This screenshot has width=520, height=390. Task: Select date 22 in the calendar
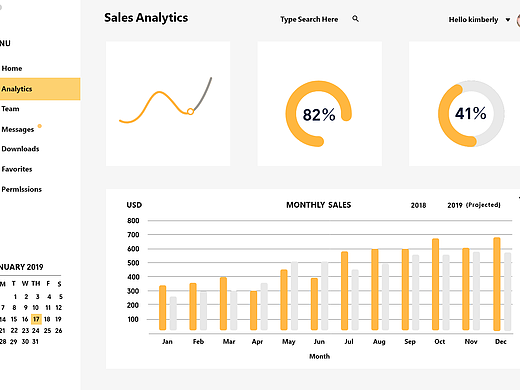14,331
